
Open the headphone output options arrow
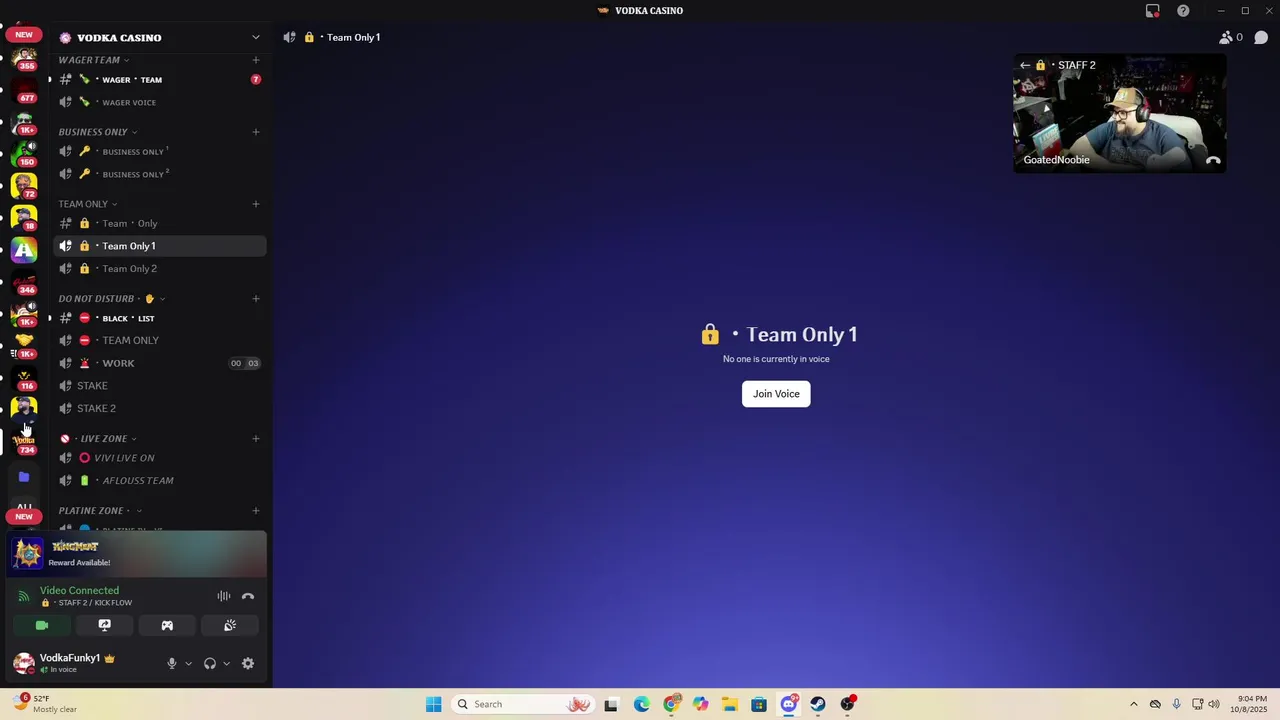point(226,663)
